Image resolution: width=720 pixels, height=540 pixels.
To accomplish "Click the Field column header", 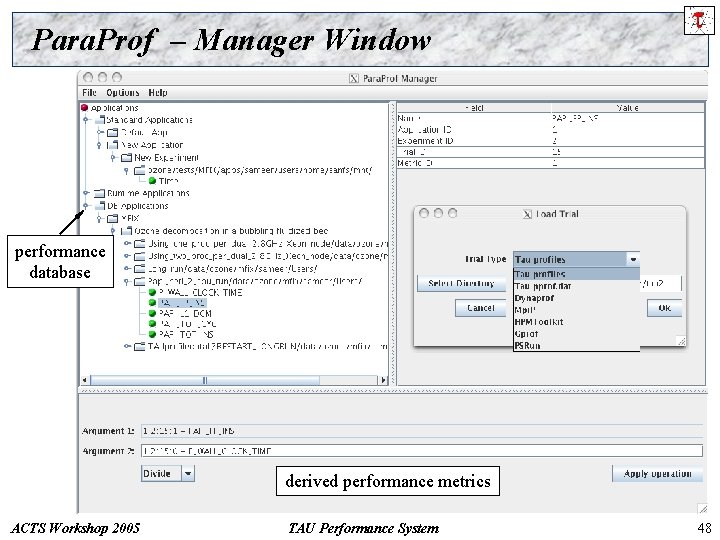I will coord(474,108).
